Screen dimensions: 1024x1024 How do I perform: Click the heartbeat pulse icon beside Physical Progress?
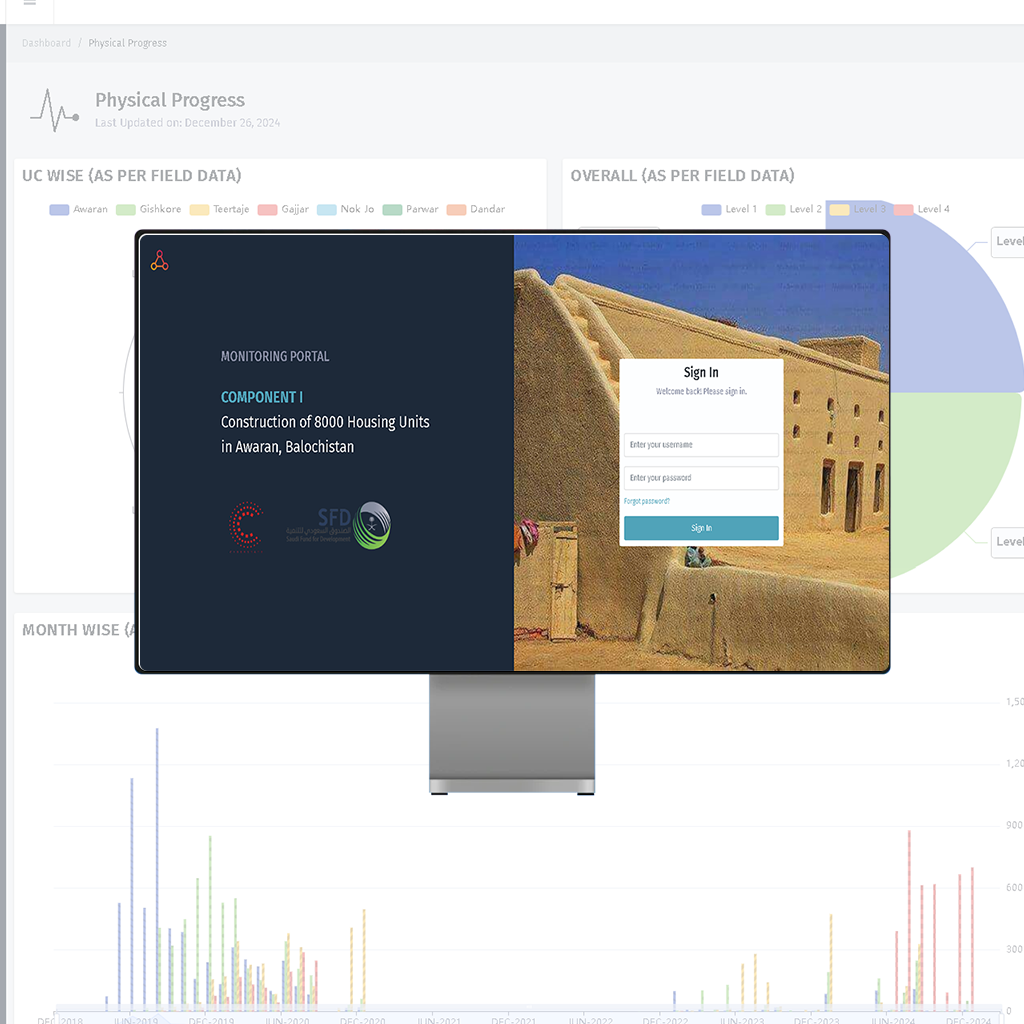point(54,110)
